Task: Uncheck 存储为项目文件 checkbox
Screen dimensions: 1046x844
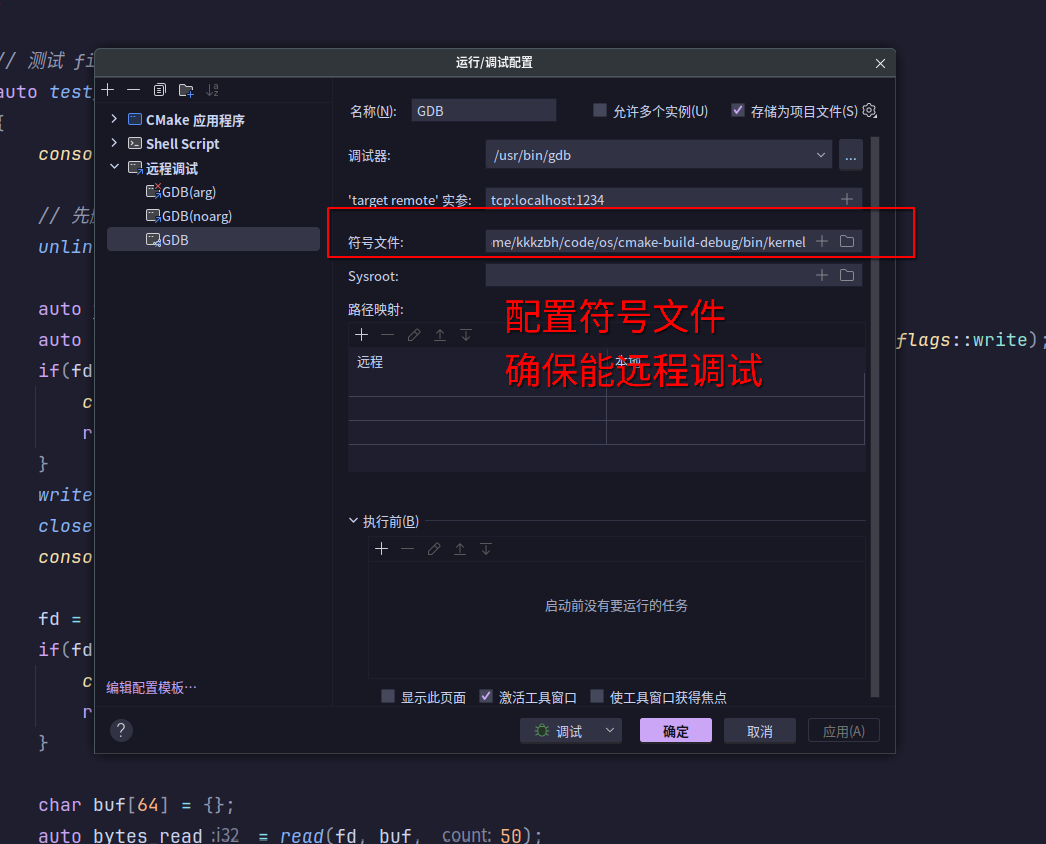Action: pyautogui.click(x=737, y=110)
